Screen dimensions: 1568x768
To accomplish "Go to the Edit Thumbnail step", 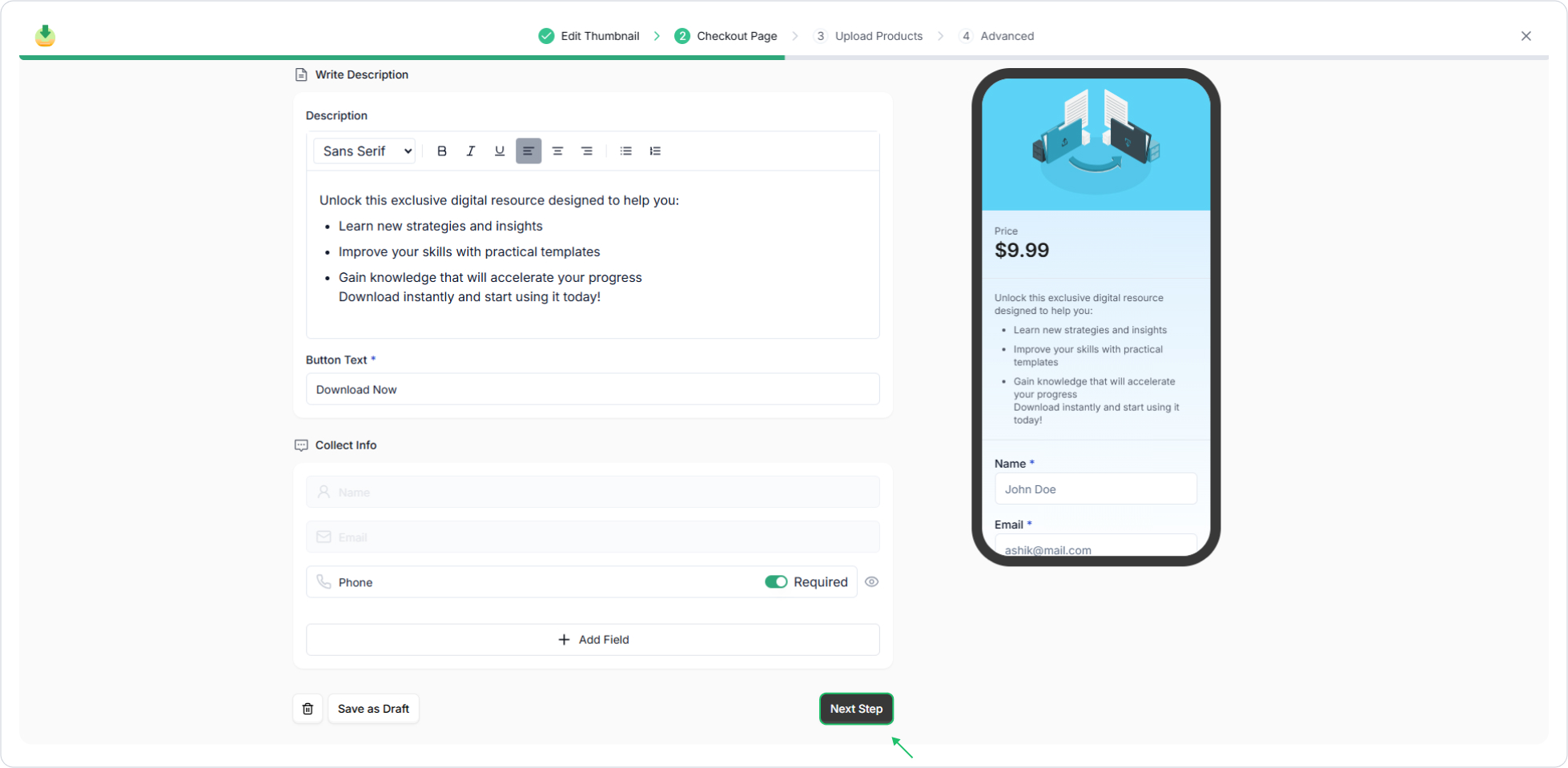I will coord(590,36).
